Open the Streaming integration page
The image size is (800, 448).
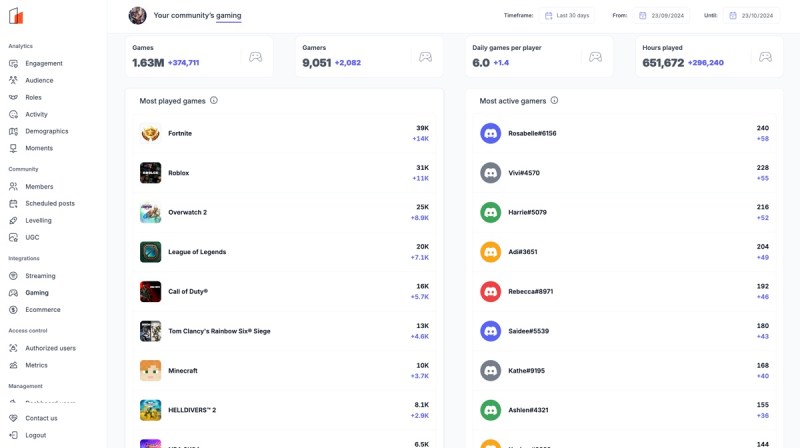(x=40, y=276)
